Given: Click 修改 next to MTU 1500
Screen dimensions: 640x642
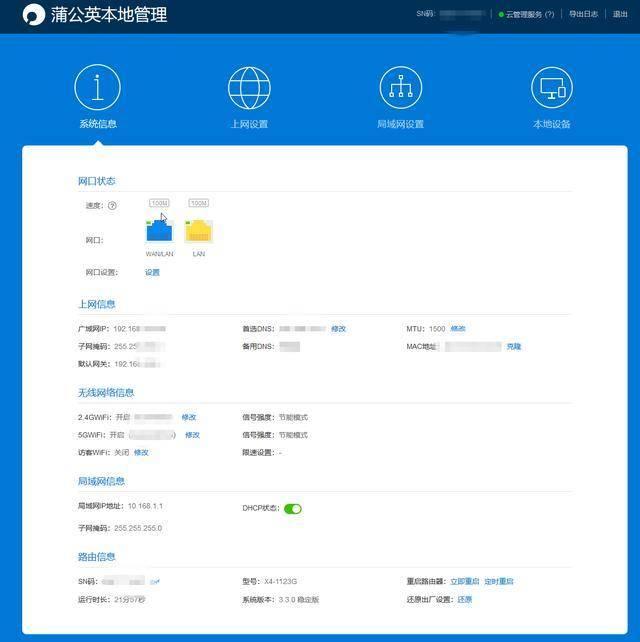Looking at the screenshot, I should coord(458,329).
